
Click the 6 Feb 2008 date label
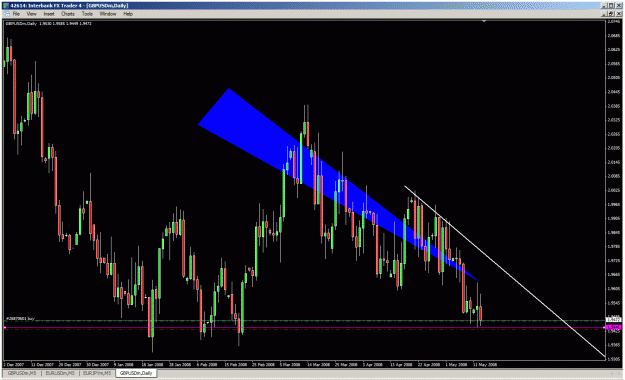tap(207, 364)
